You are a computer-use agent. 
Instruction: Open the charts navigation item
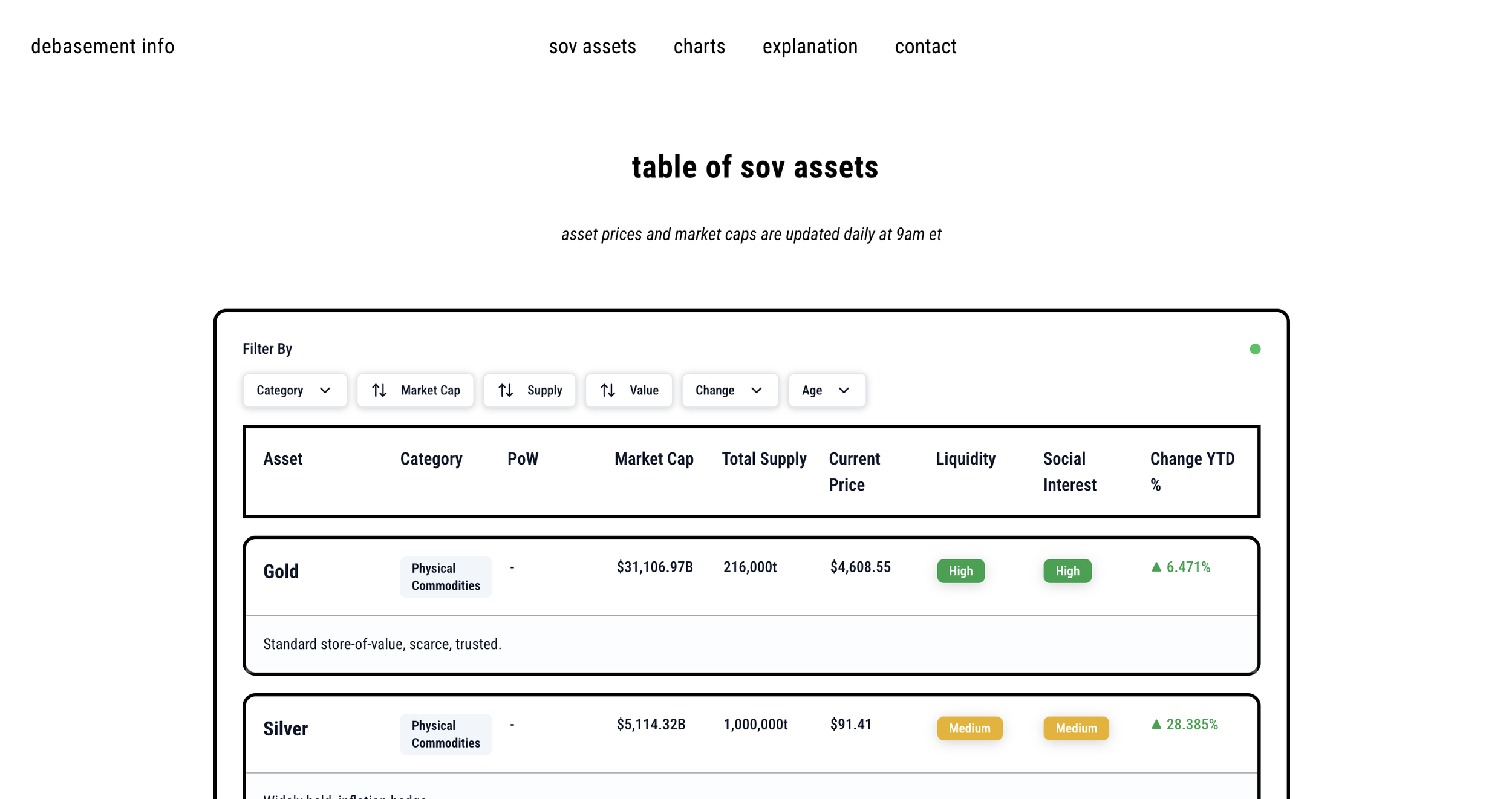699,47
